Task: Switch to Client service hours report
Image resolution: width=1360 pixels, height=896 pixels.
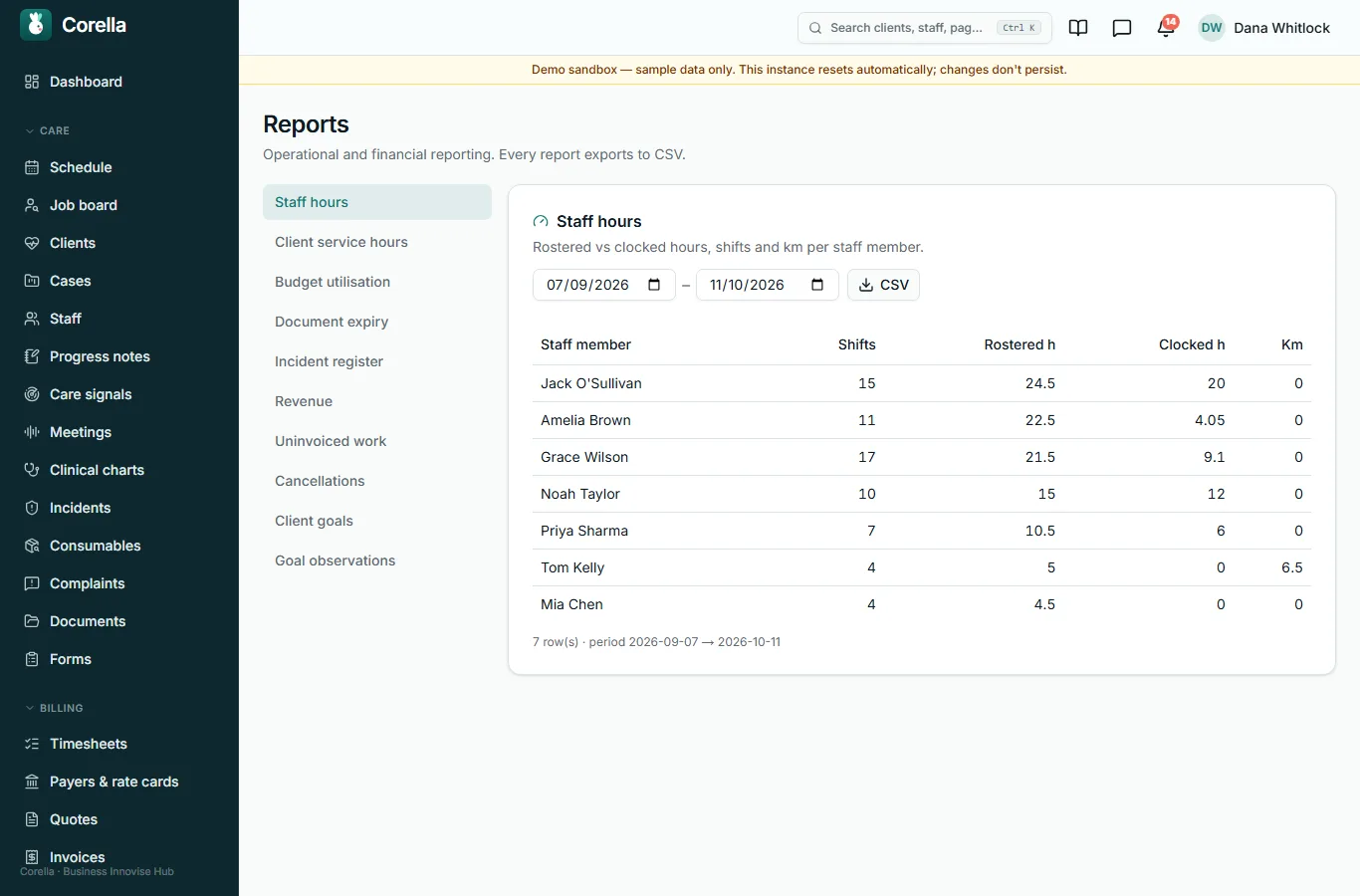Action: pos(377,242)
